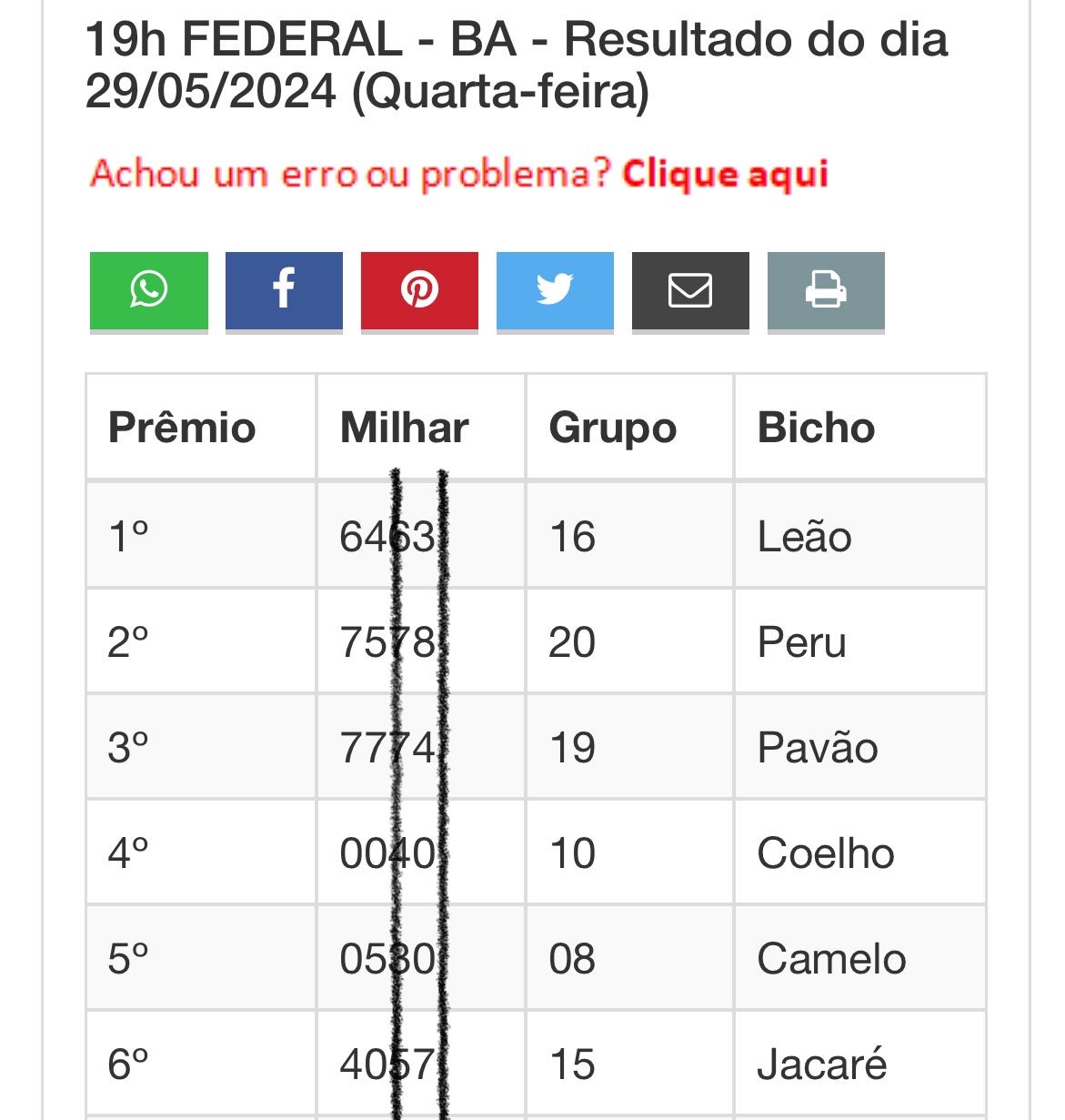The height and width of the screenshot is (1120, 1065).
Task: Click 'Achou um erro ou problema?' text
Action: point(351,173)
